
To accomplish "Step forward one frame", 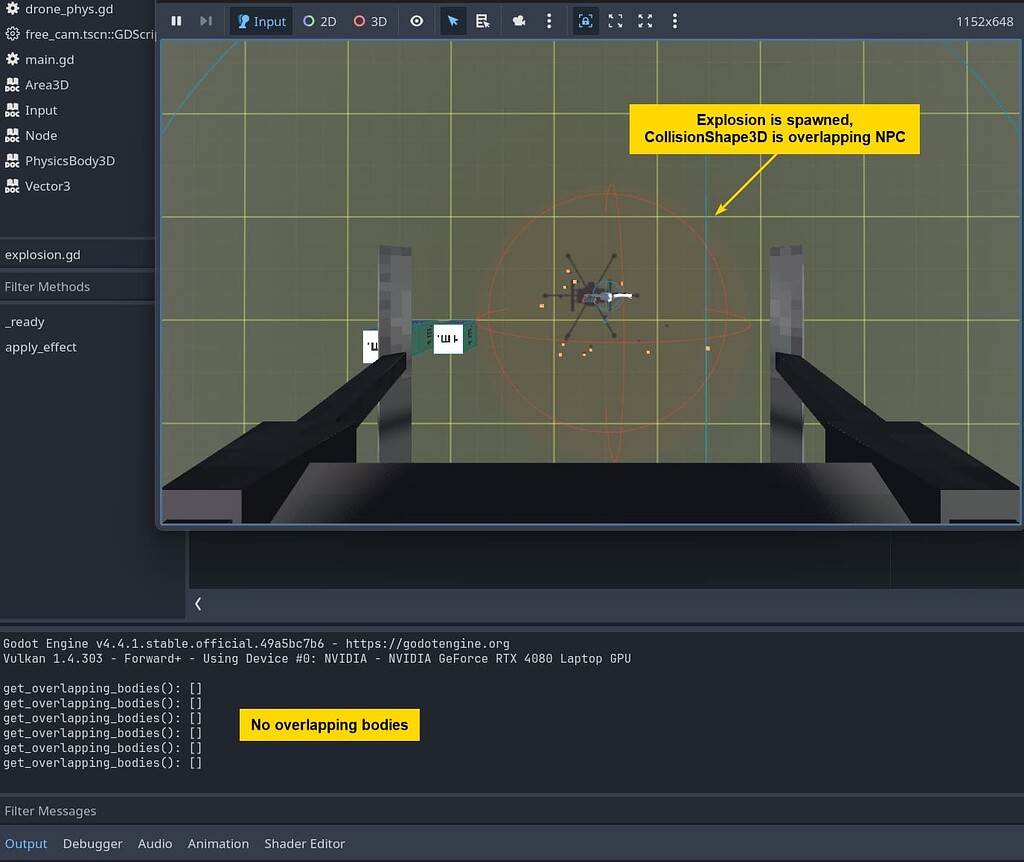I will coord(207,21).
